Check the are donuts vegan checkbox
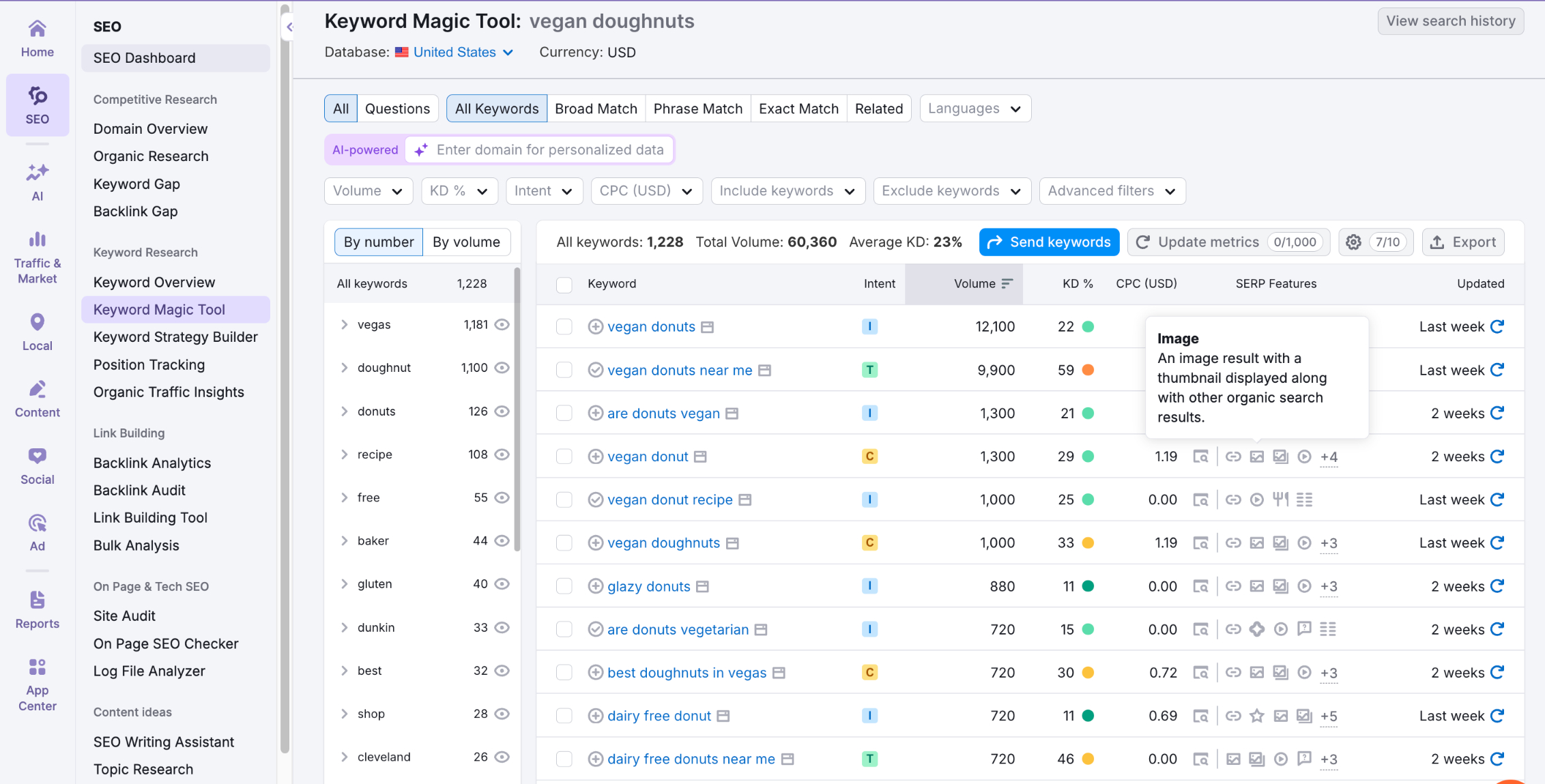This screenshot has height=784, width=1545. pyautogui.click(x=564, y=413)
